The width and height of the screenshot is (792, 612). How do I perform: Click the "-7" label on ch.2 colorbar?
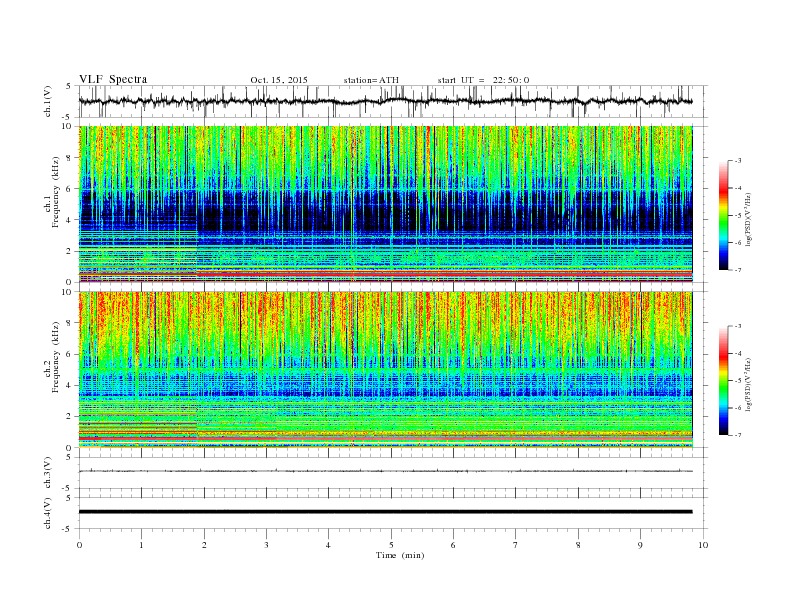738,435
